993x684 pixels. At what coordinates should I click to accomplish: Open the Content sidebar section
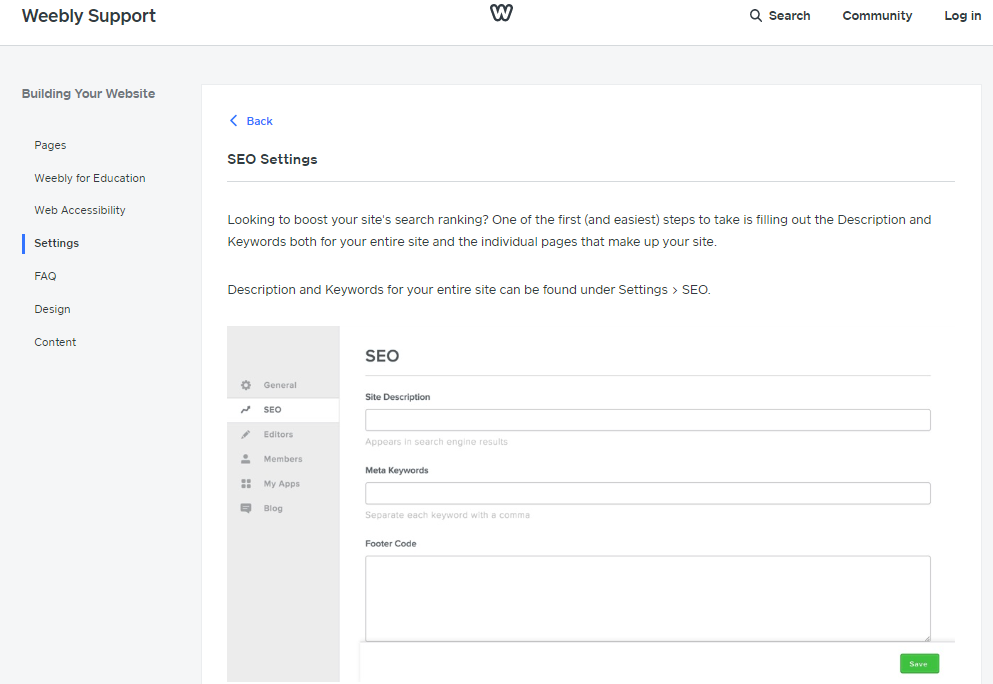[x=55, y=342]
